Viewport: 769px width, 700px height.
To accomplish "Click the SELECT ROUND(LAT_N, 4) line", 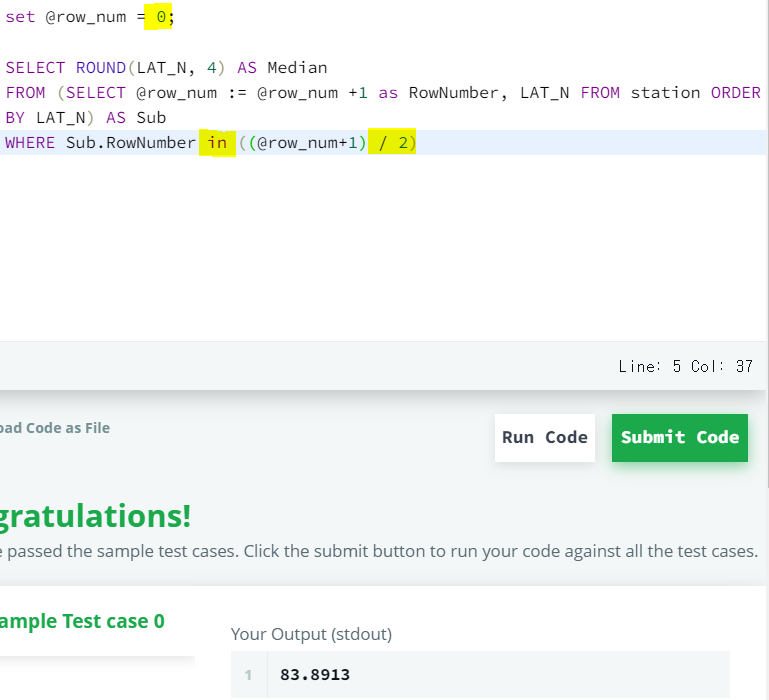I will pyautogui.click(x=166, y=68).
